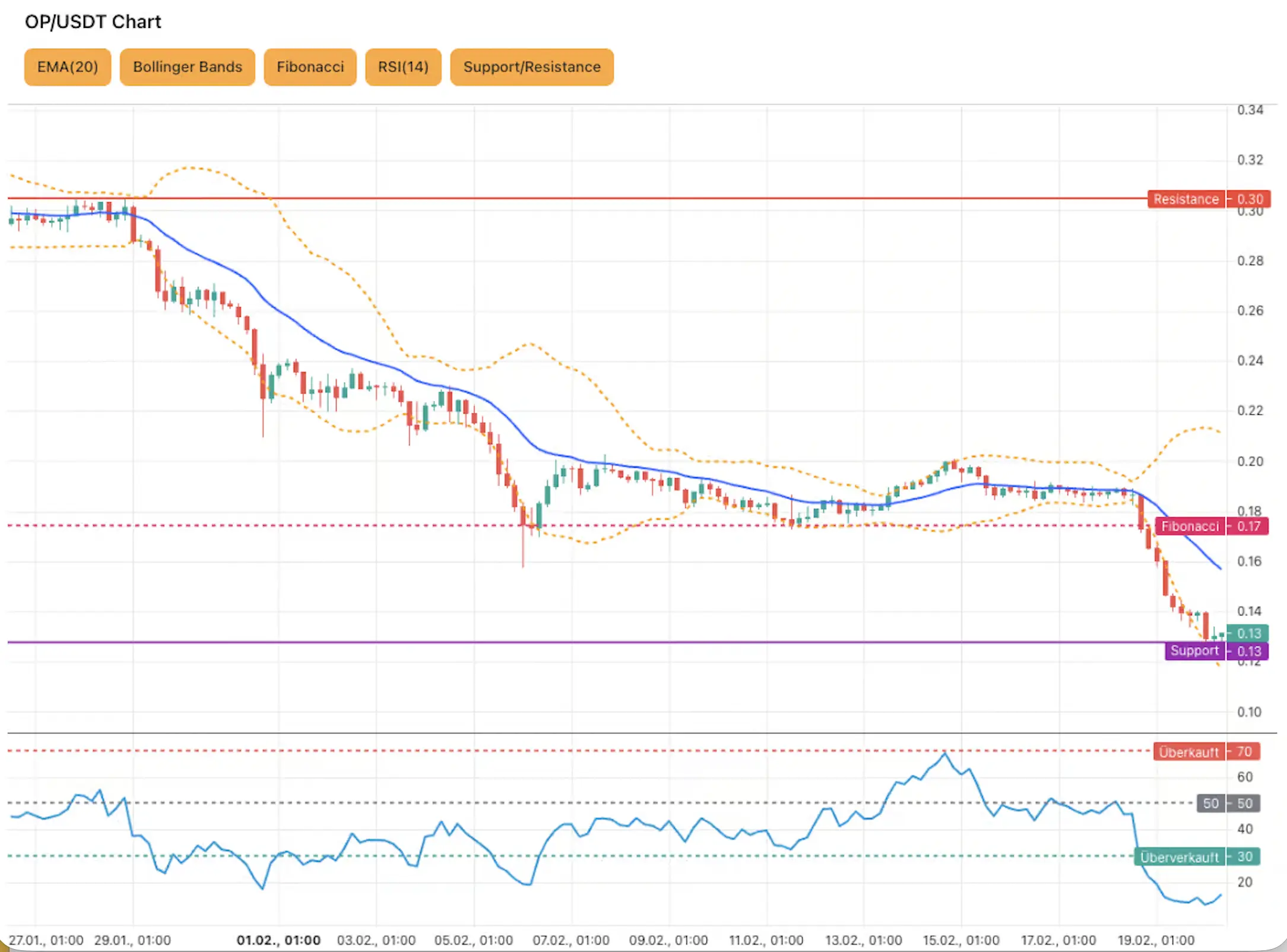This screenshot has height=952, width=1287.
Task: Toggle the EMA(20) indicator button
Action: [x=67, y=66]
